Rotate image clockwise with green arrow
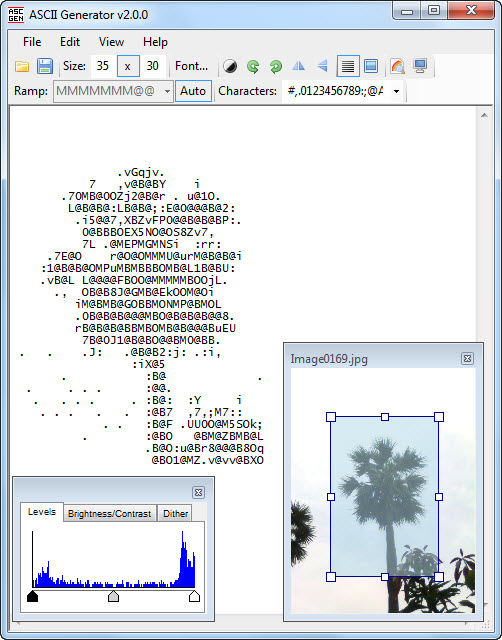 pyautogui.click(x=276, y=66)
